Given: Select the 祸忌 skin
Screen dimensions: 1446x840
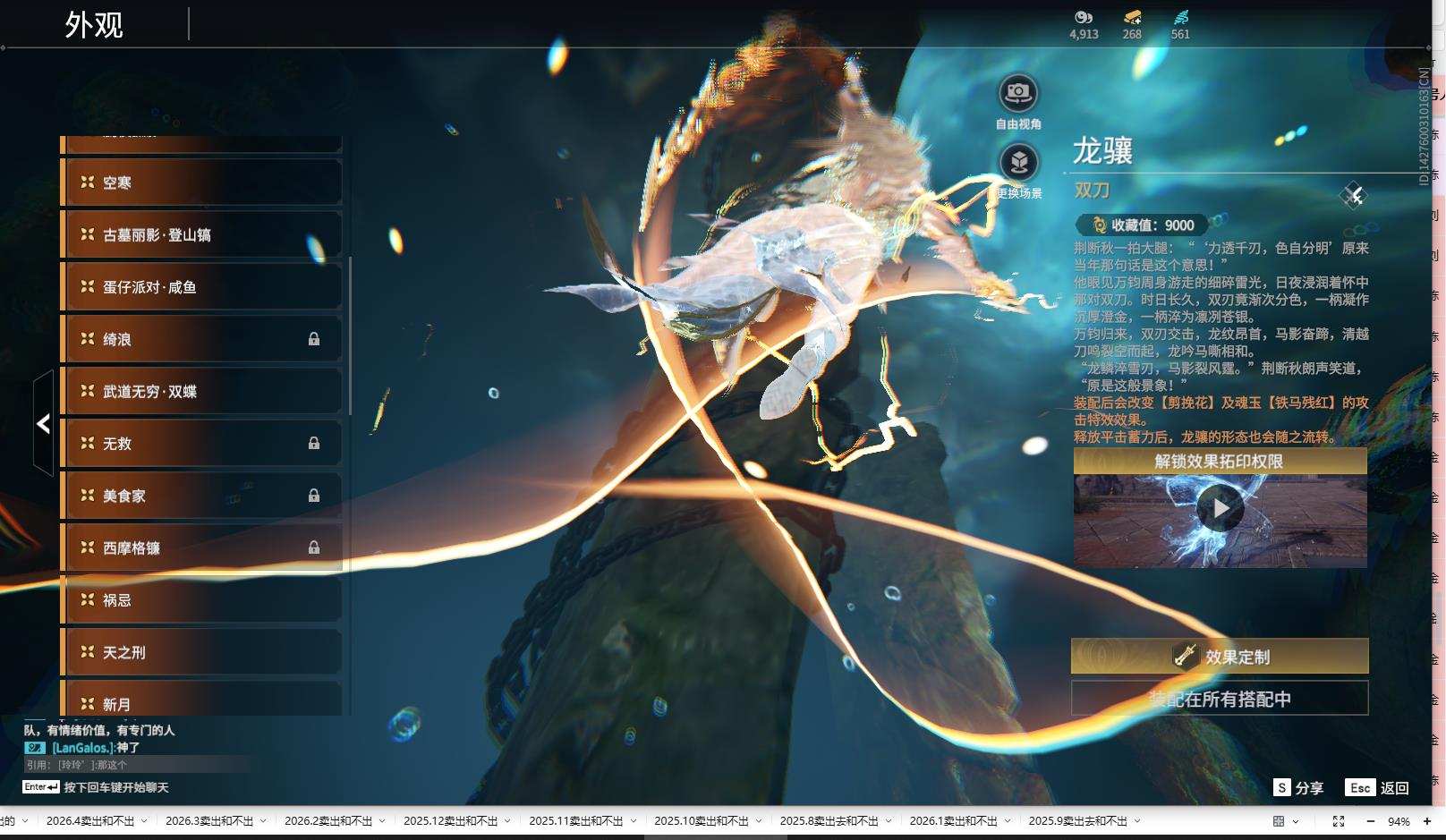Looking at the screenshot, I should tap(201, 600).
